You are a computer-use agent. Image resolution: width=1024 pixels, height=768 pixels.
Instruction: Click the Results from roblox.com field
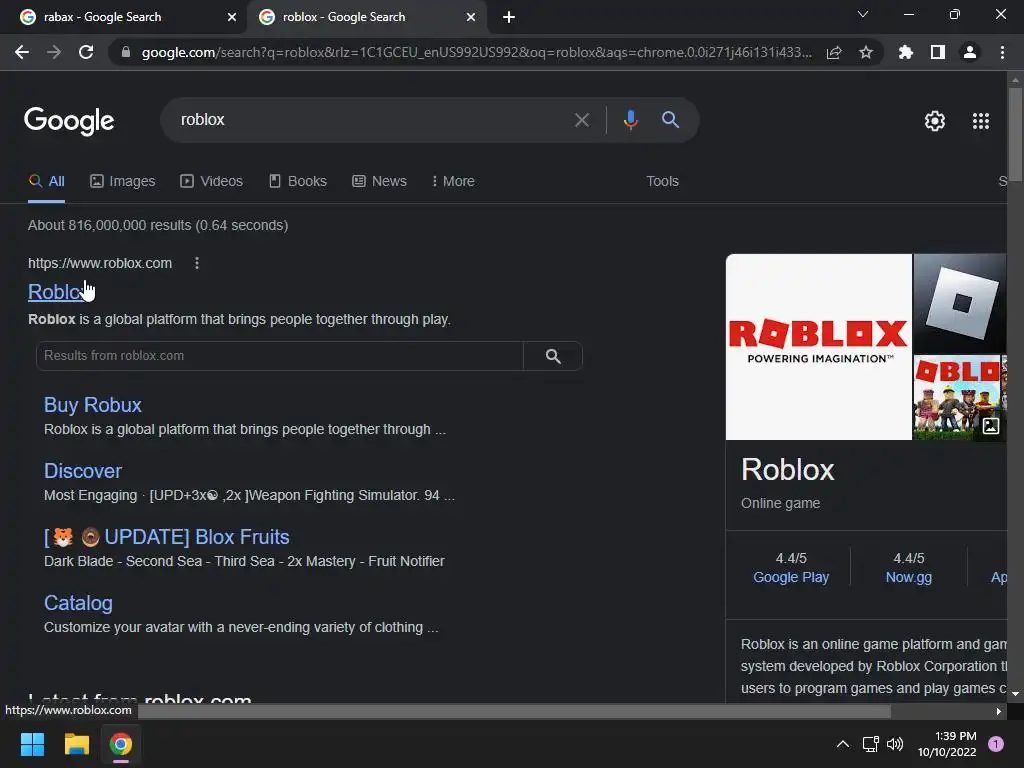coord(280,356)
